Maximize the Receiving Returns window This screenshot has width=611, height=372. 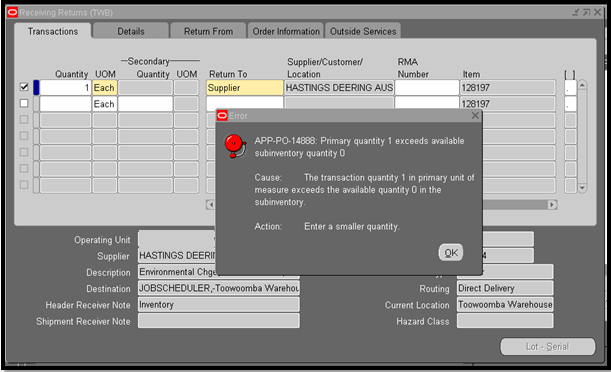click(x=586, y=12)
